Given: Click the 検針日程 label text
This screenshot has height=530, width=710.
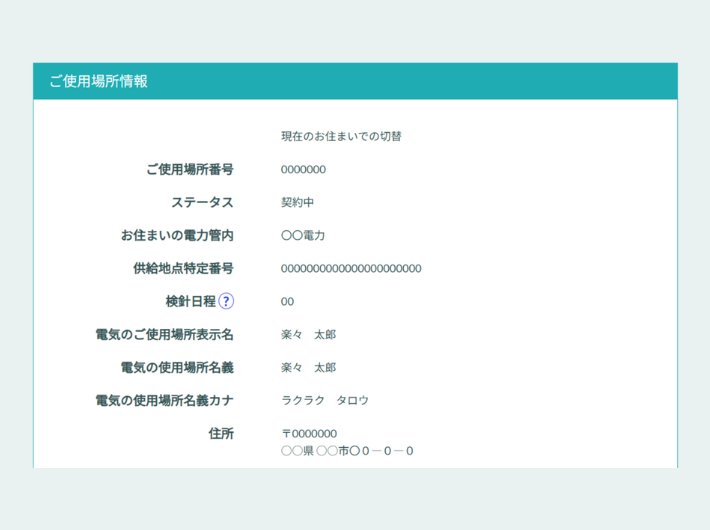Looking at the screenshot, I should click(191, 301).
